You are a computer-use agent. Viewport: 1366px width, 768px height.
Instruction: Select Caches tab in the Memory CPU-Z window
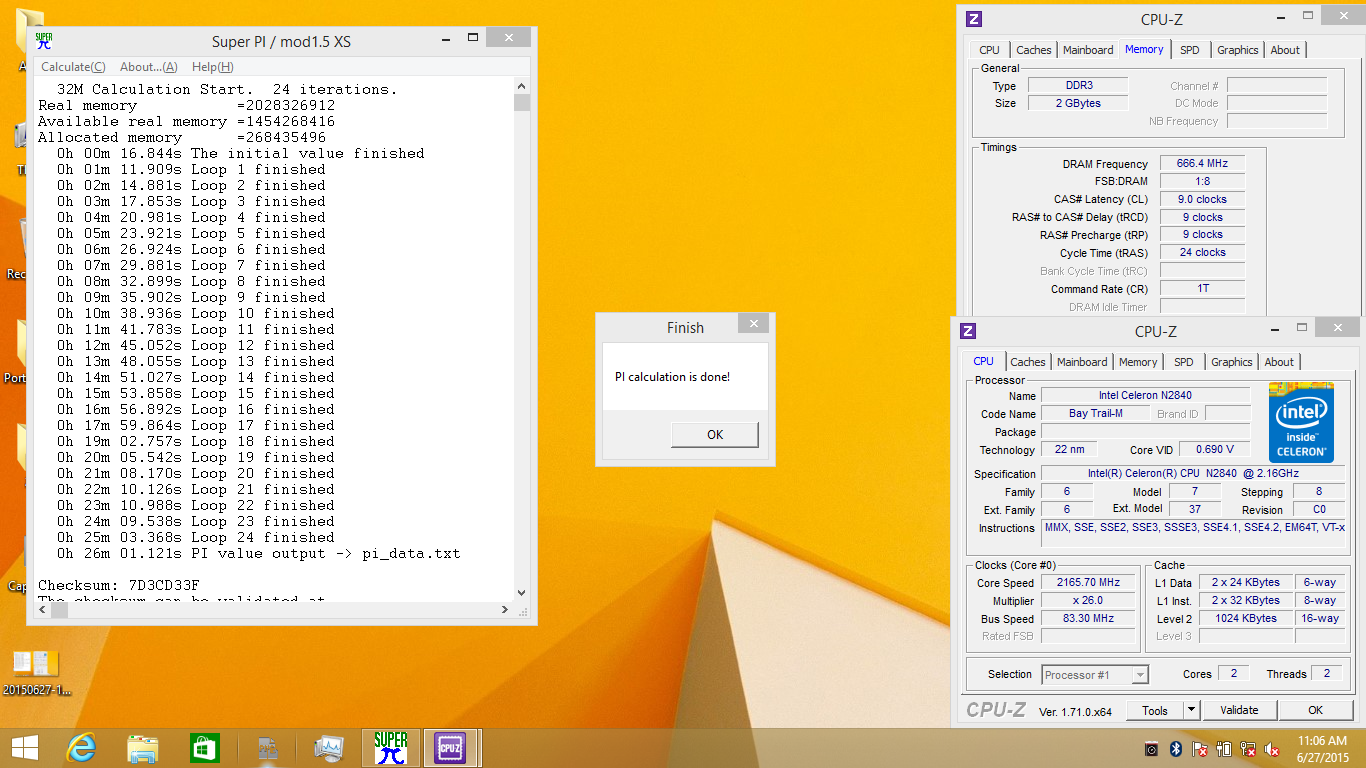point(1033,50)
